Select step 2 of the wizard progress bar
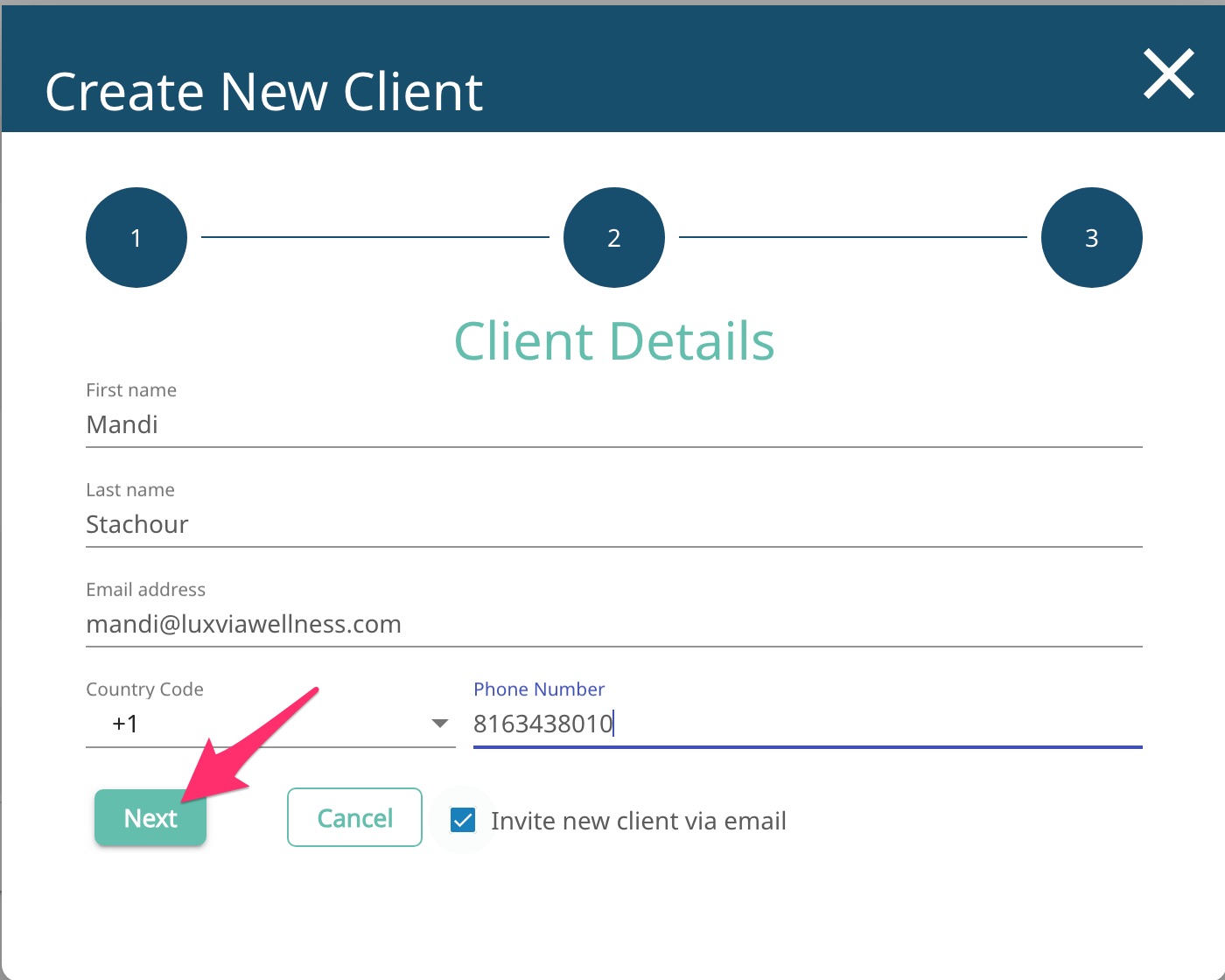 [613, 237]
